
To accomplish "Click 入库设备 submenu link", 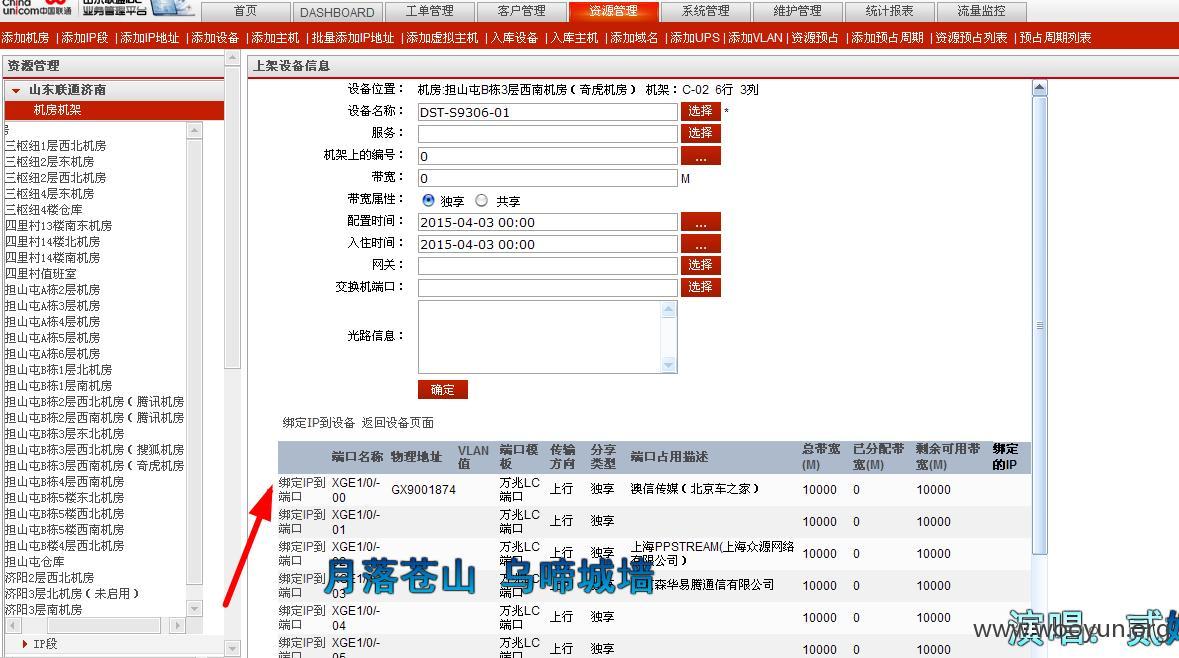I will pos(514,38).
